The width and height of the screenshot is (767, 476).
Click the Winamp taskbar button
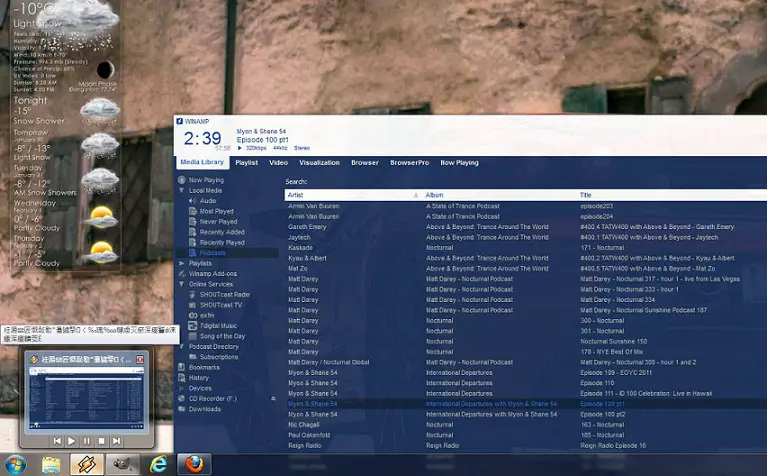(x=87, y=464)
